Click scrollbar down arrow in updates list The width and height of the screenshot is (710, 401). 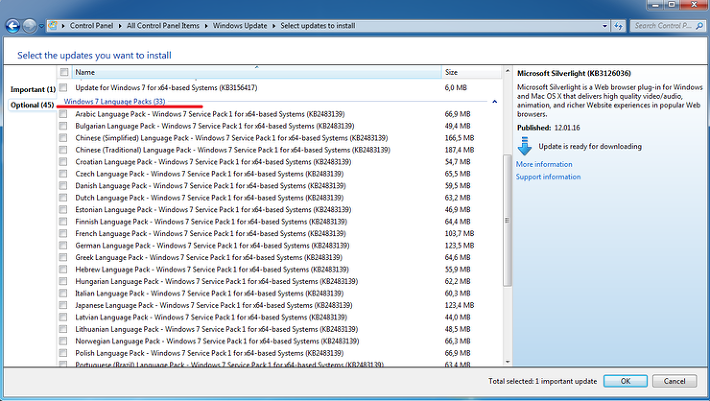pos(507,362)
